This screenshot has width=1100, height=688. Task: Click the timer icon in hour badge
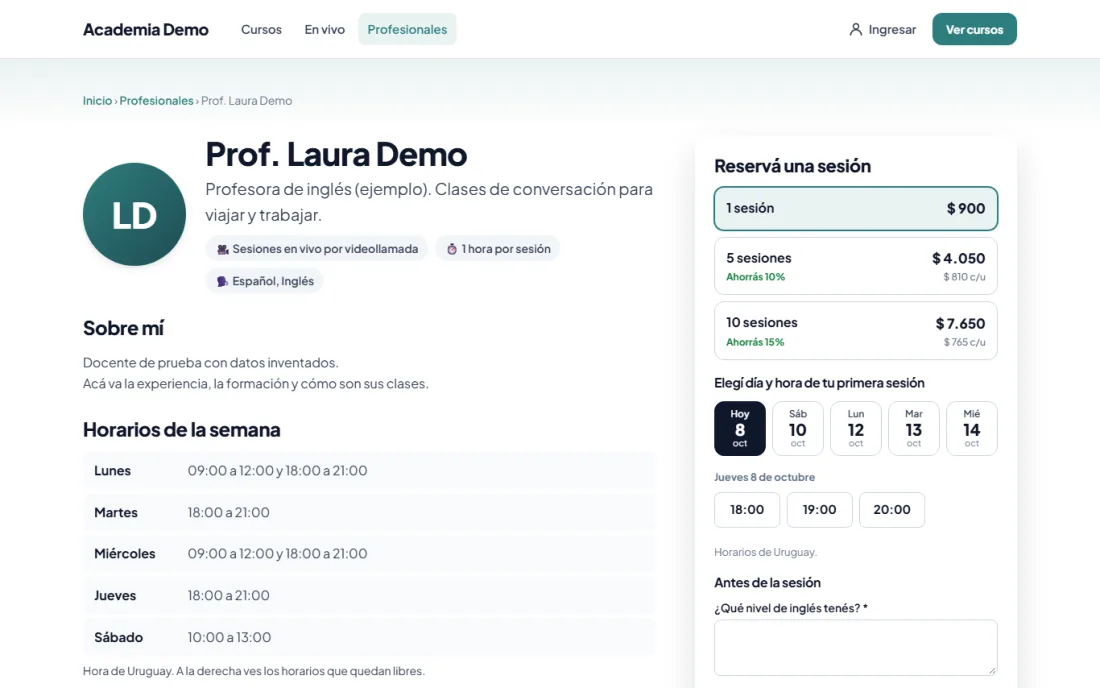pyautogui.click(x=452, y=249)
